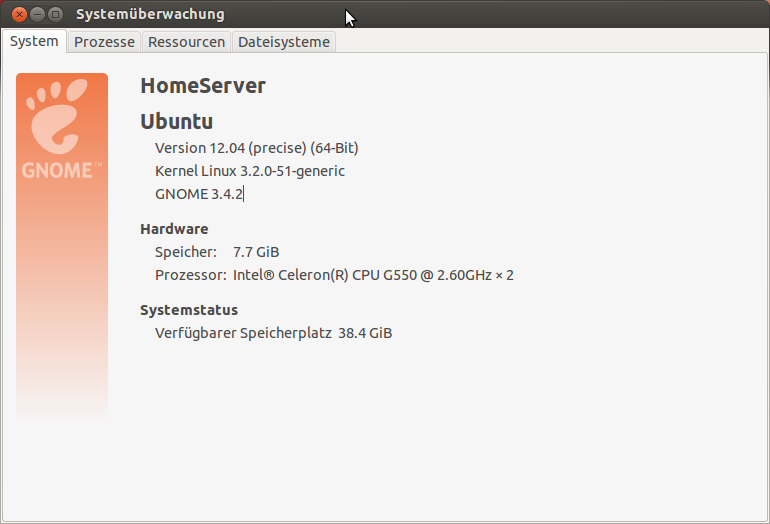Maximize the Systemüberwachung window
The width and height of the screenshot is (770, 524).
(55, 14)
